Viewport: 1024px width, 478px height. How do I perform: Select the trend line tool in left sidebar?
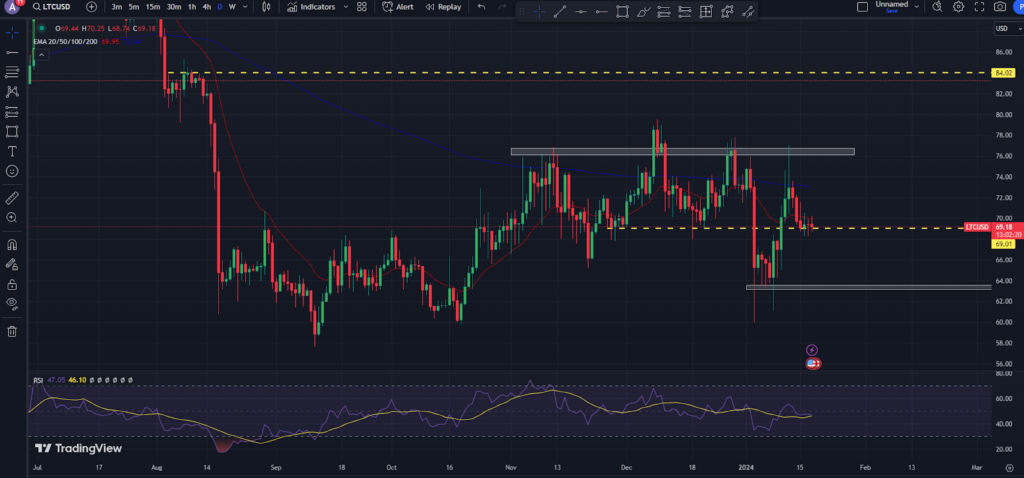[12, 52]
